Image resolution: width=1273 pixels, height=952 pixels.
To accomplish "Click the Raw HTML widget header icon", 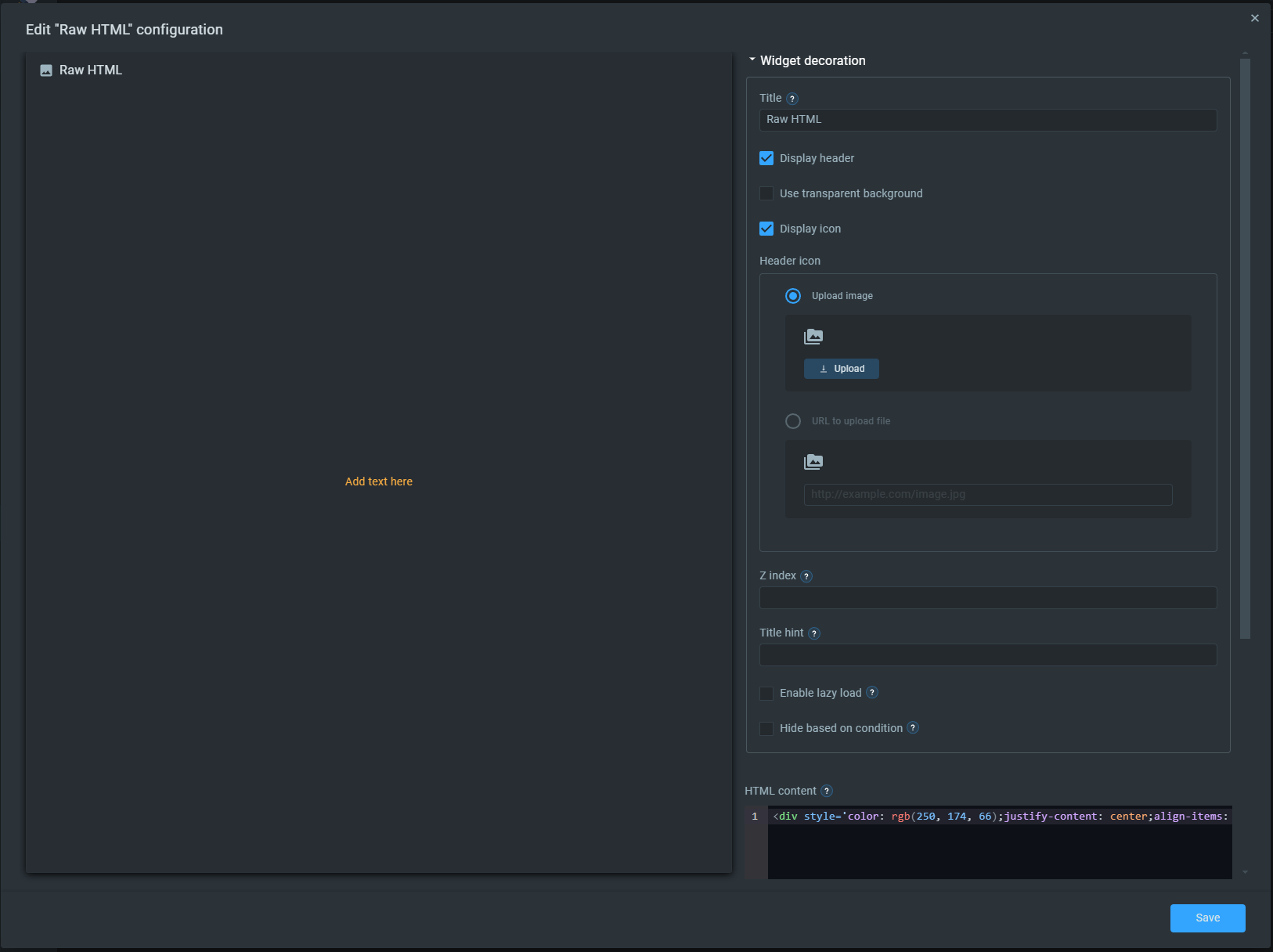I will [46, 70].
